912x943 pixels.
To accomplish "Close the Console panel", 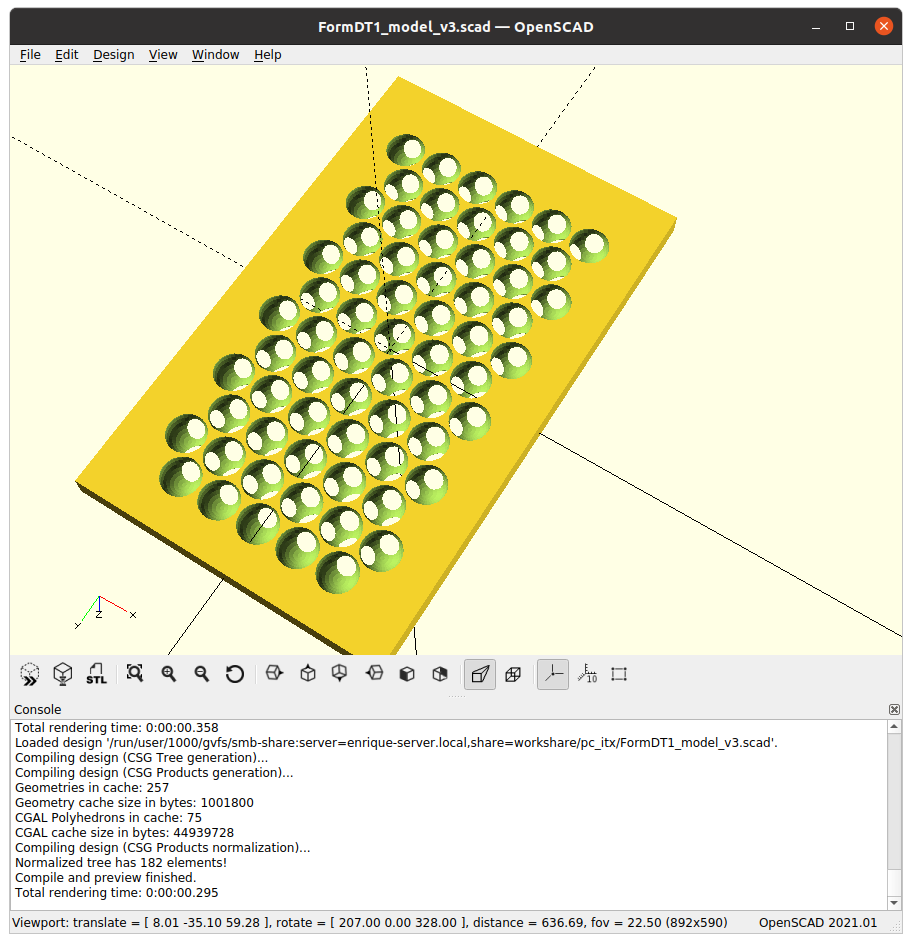I will pyautogui.click(x=895, y=710).
